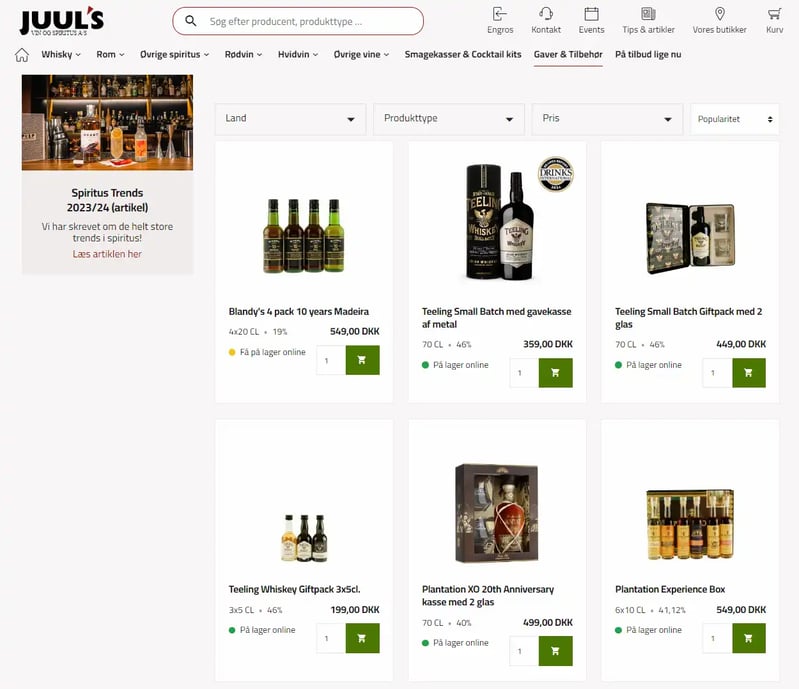Open the Pris filter dropdown
Screen dimensions: 799x689
[607, 119]
